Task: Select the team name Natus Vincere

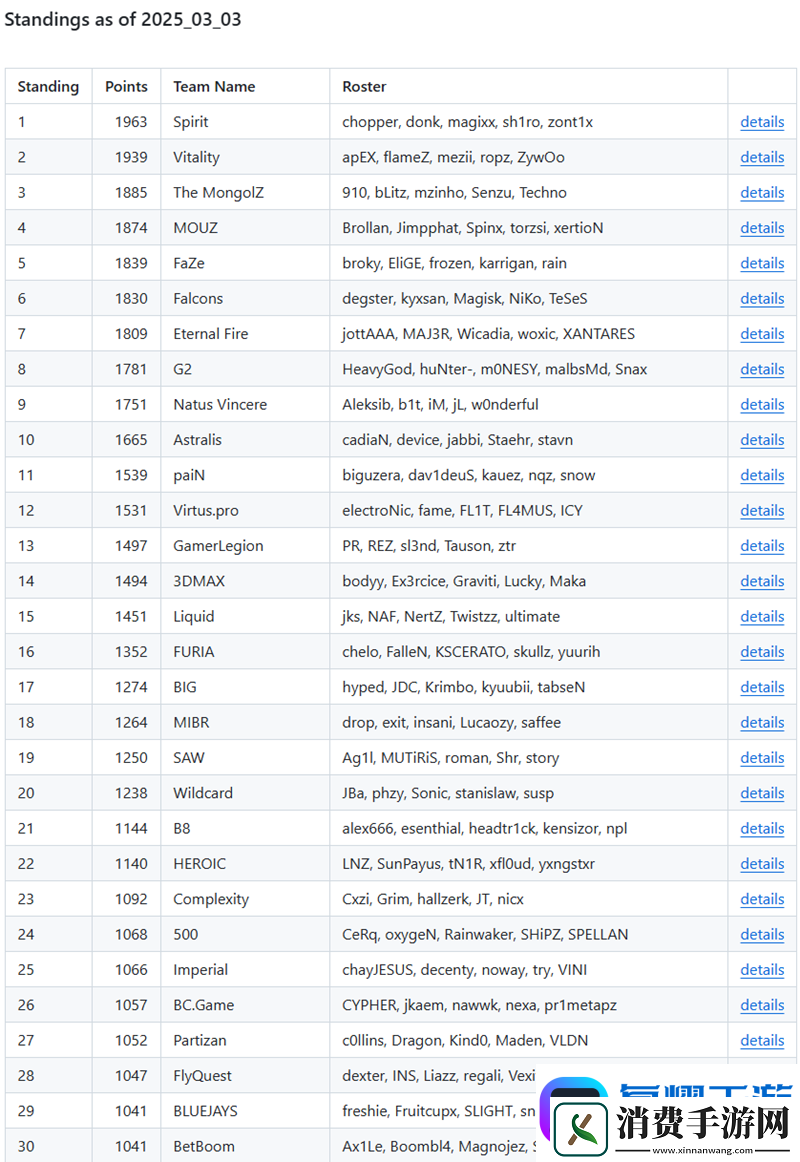Action: pyautogui.click(x=220, y=405)
